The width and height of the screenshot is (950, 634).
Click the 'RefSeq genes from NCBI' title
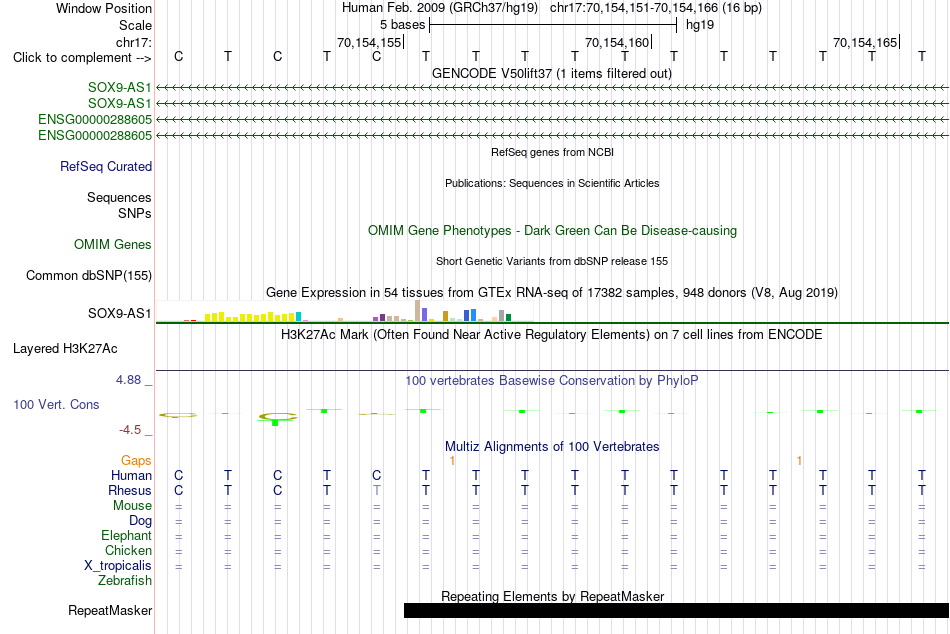(553, 152)
